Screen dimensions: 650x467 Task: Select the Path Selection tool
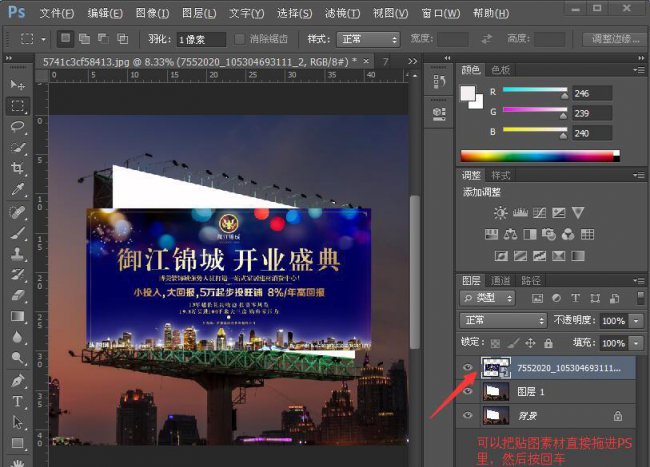pos(17,422)
